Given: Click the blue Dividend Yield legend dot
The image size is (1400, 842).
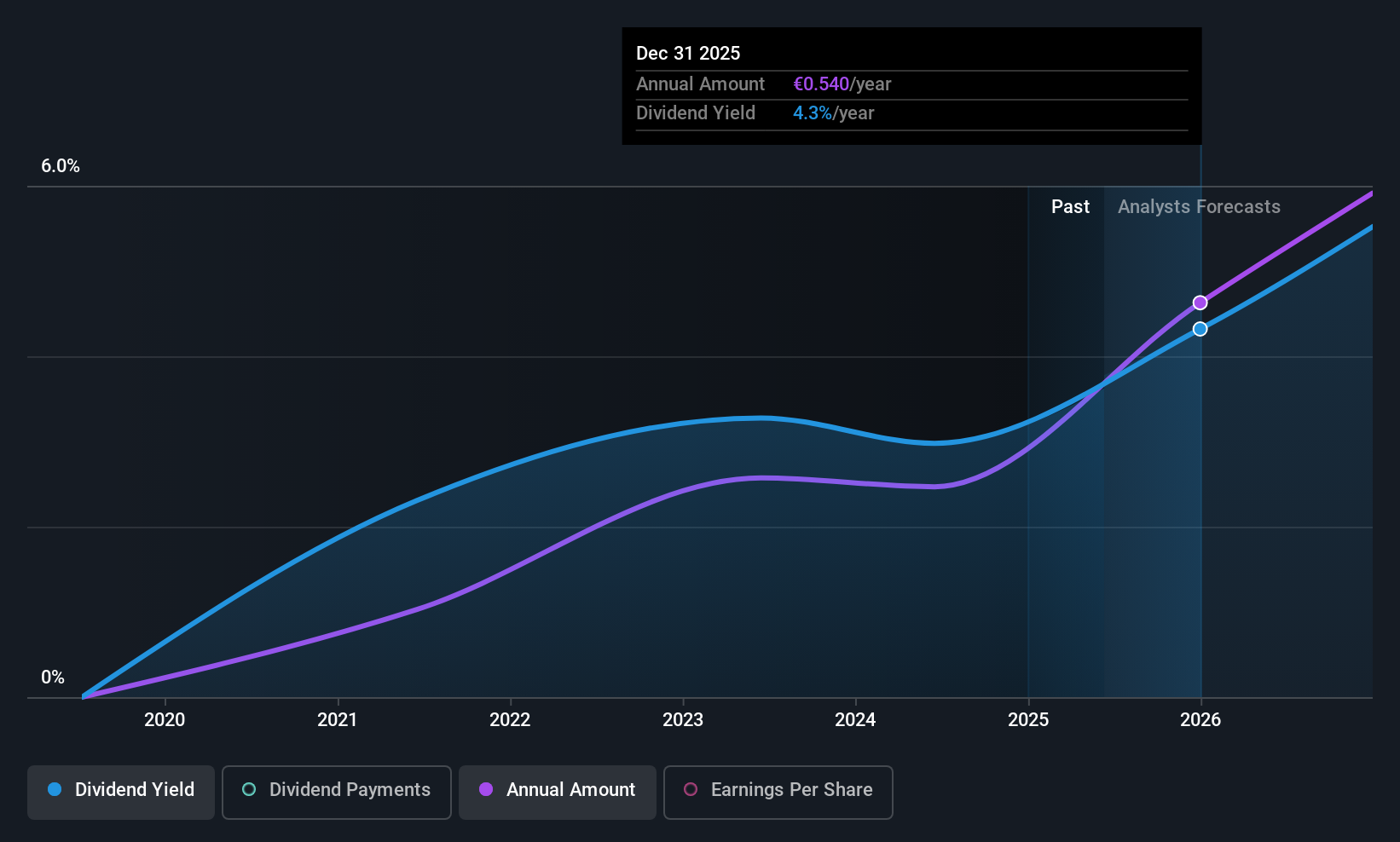Looking at the screenshot, I should click(x=55, y=789).
